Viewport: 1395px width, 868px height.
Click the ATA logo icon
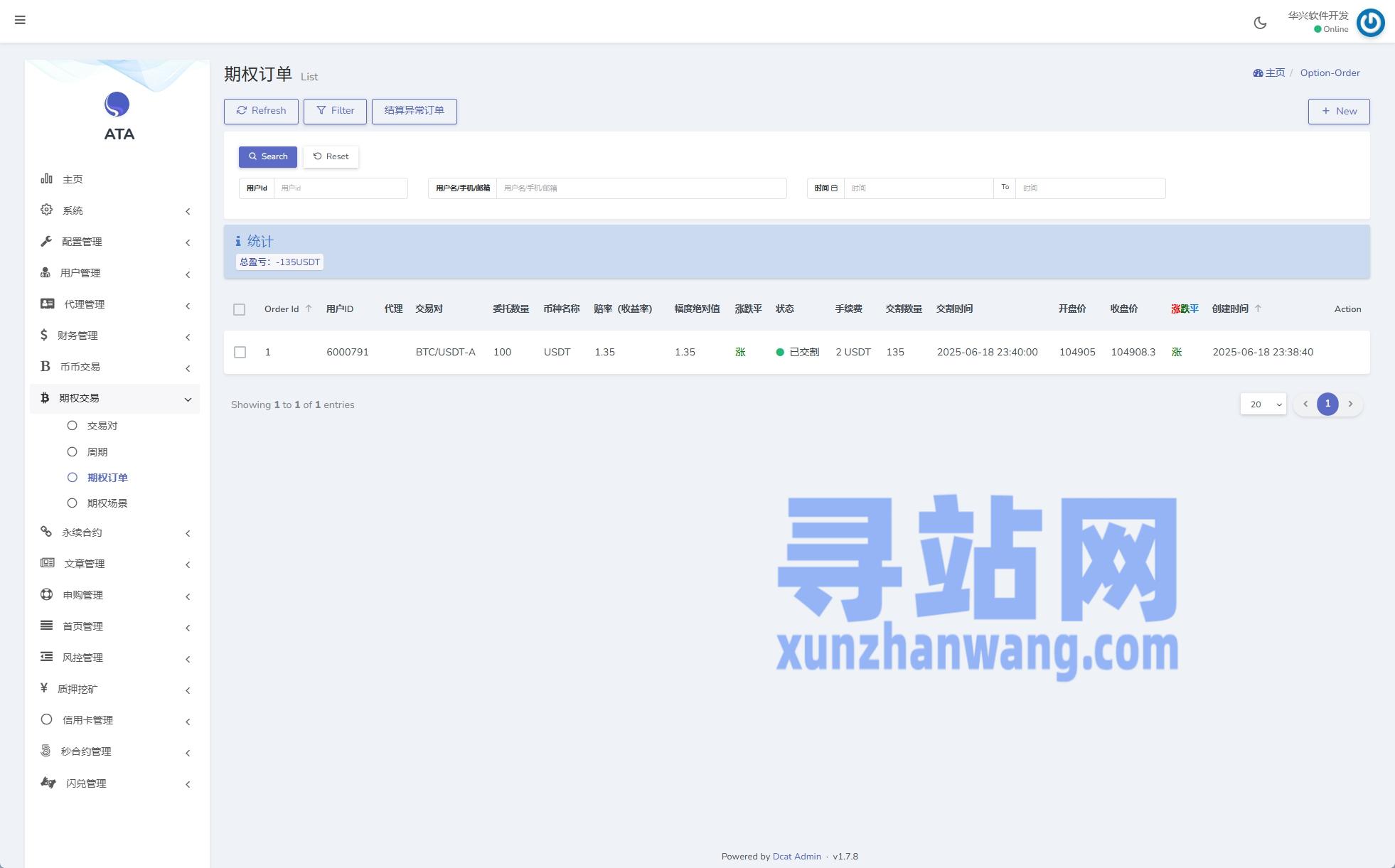click(x=117, y=105)
